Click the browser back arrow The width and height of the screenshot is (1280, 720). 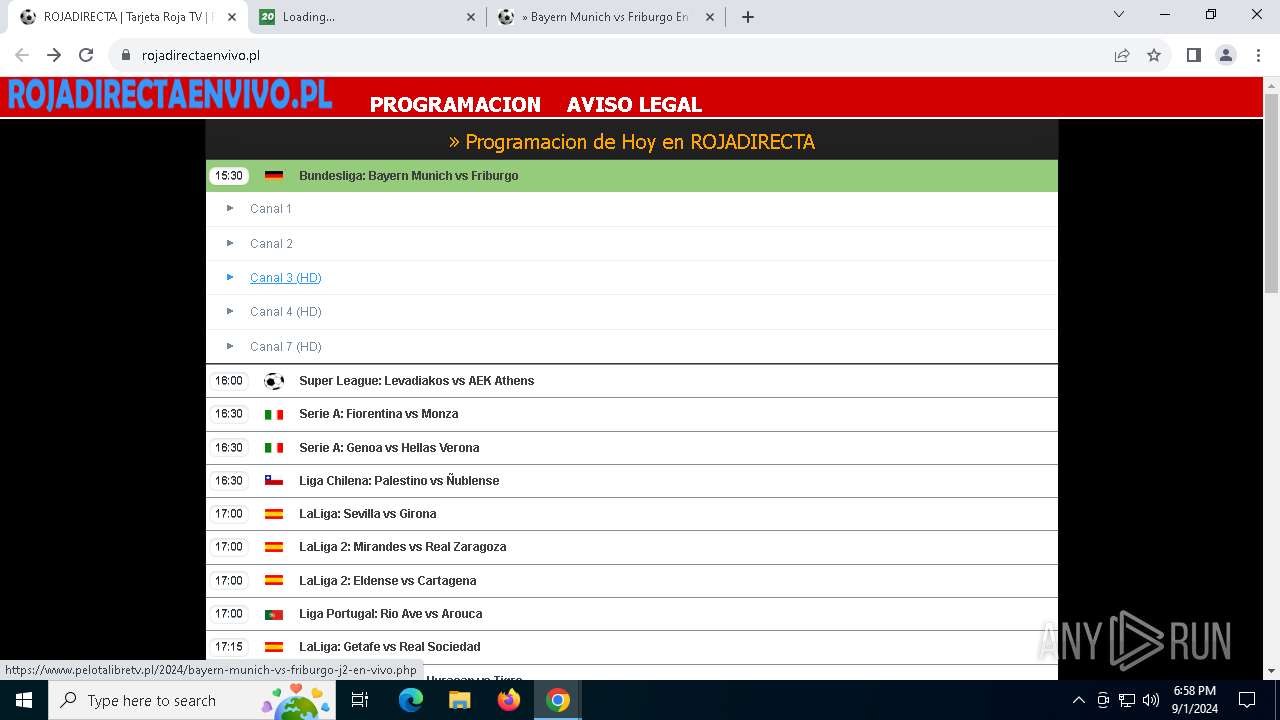(x=22, y=55)
